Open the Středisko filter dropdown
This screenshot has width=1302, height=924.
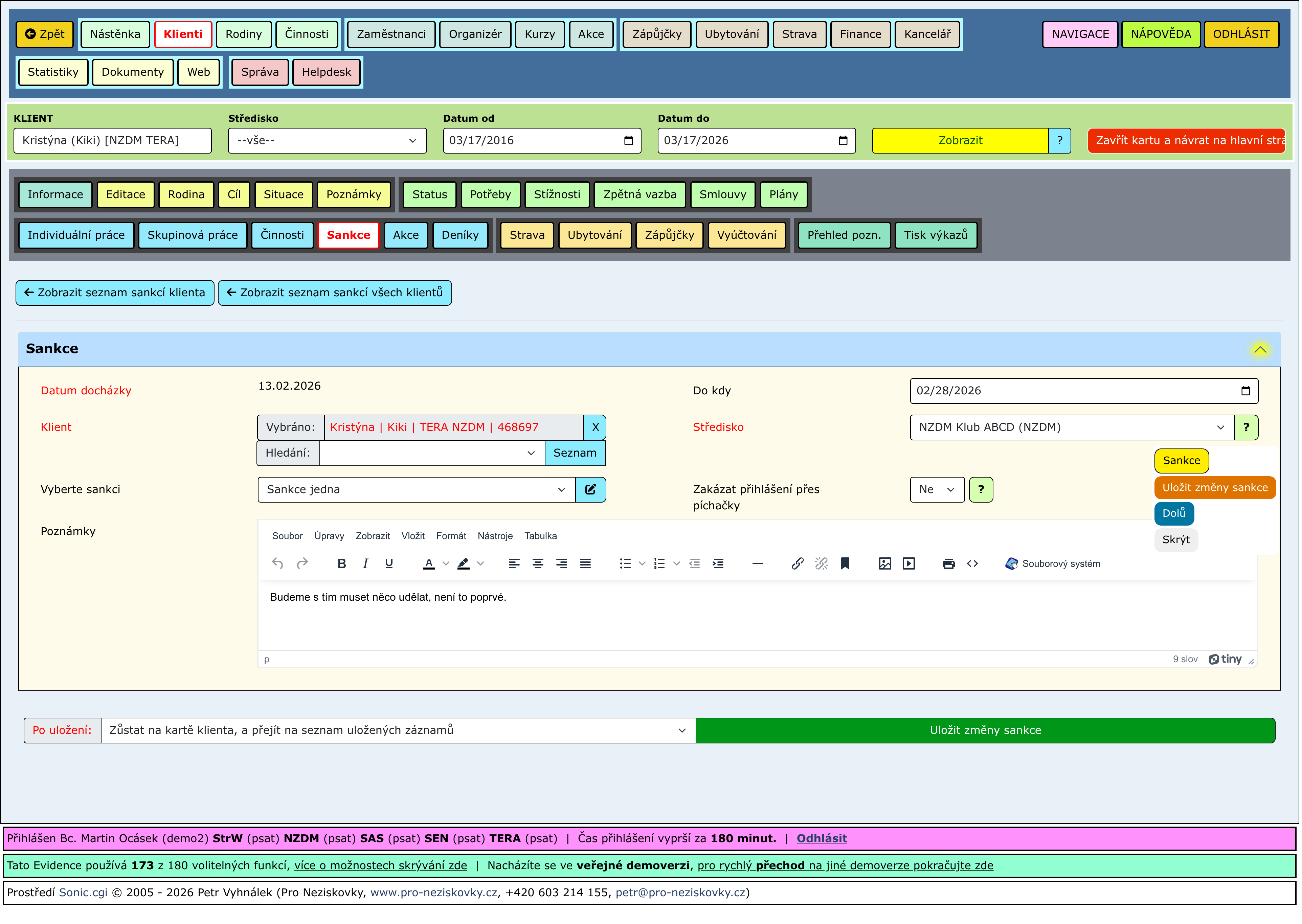(327, 141)
